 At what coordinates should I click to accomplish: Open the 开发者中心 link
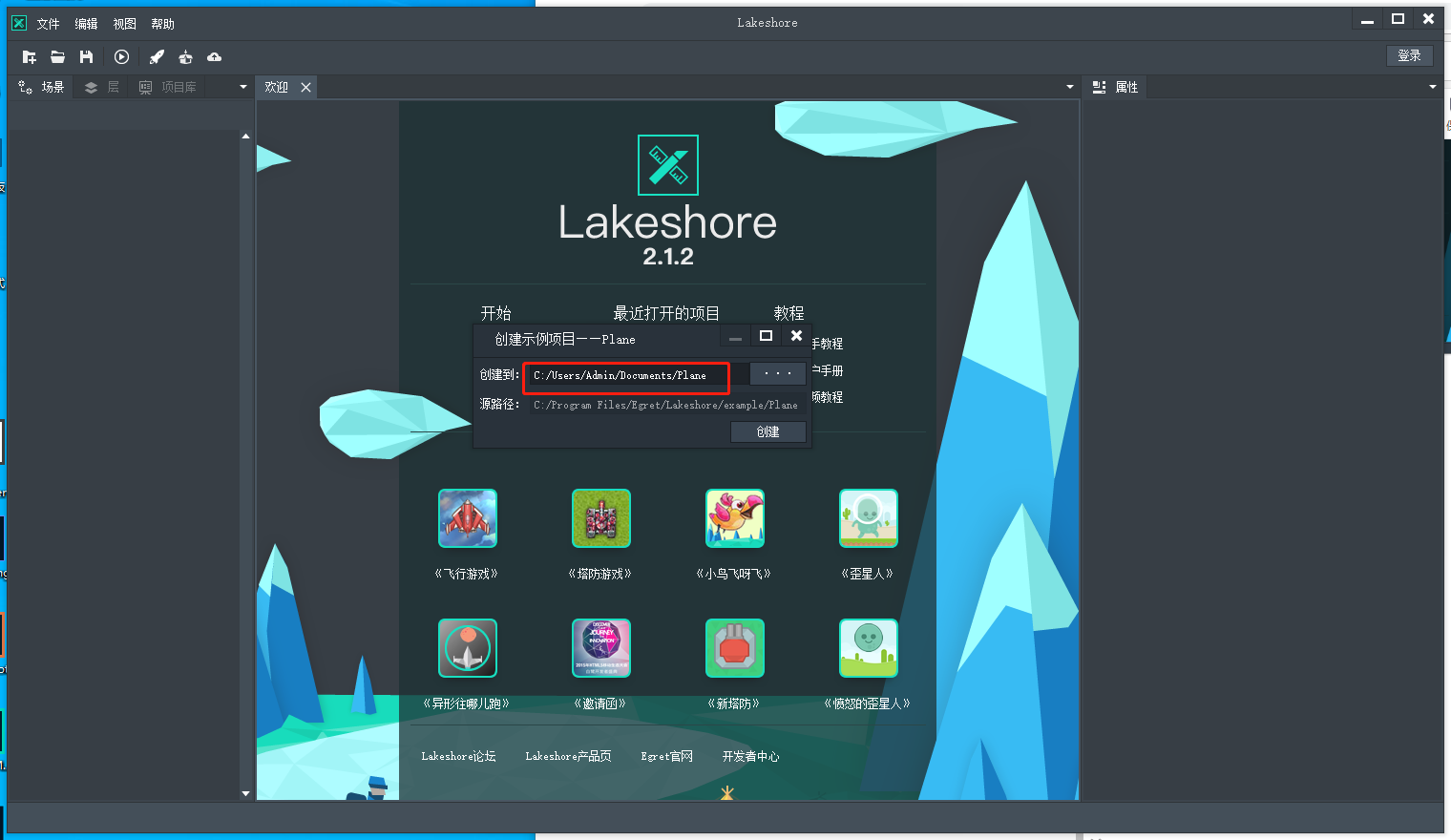point(750,756)
